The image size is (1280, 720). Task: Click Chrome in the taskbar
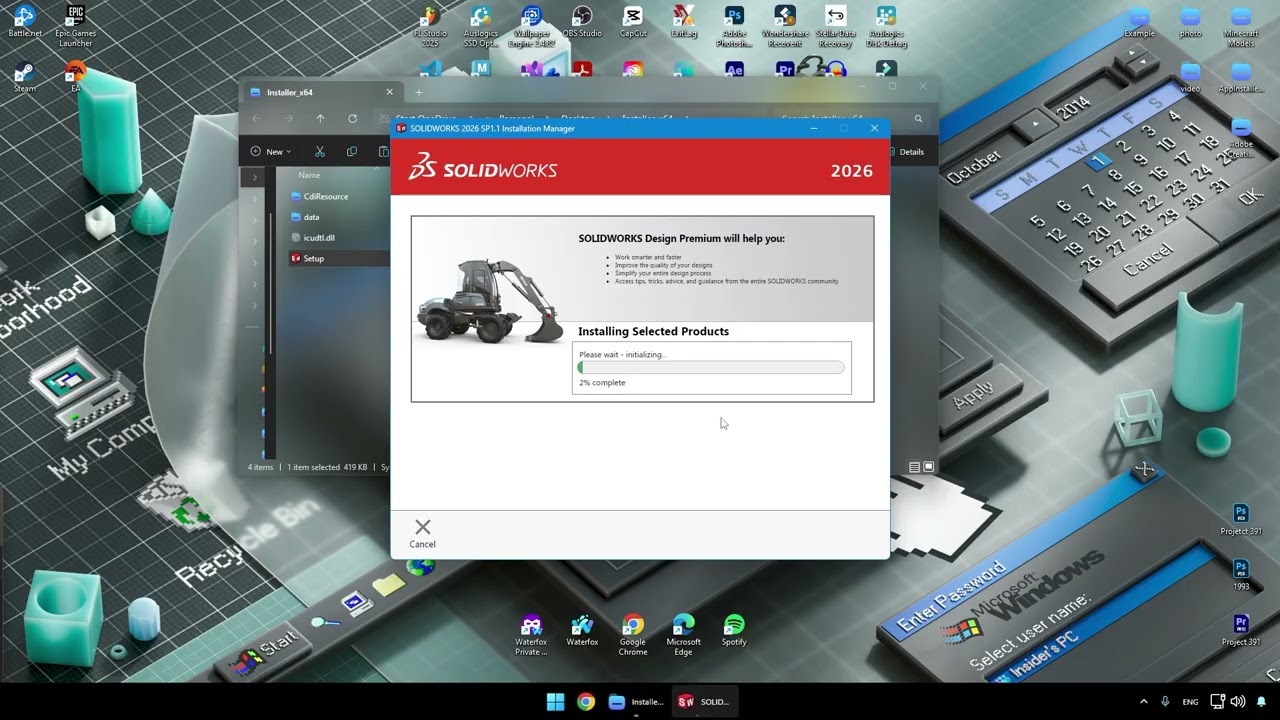click(x=586, y=701)
